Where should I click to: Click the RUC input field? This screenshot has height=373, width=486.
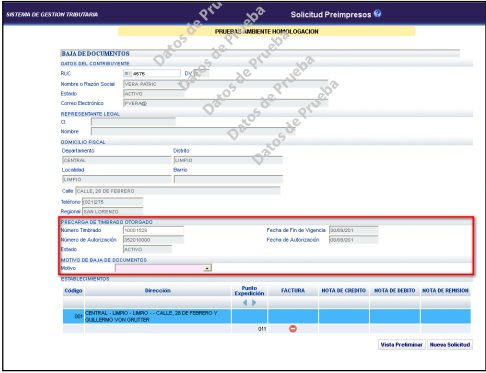pyautogui.click(x=152, y=74)
